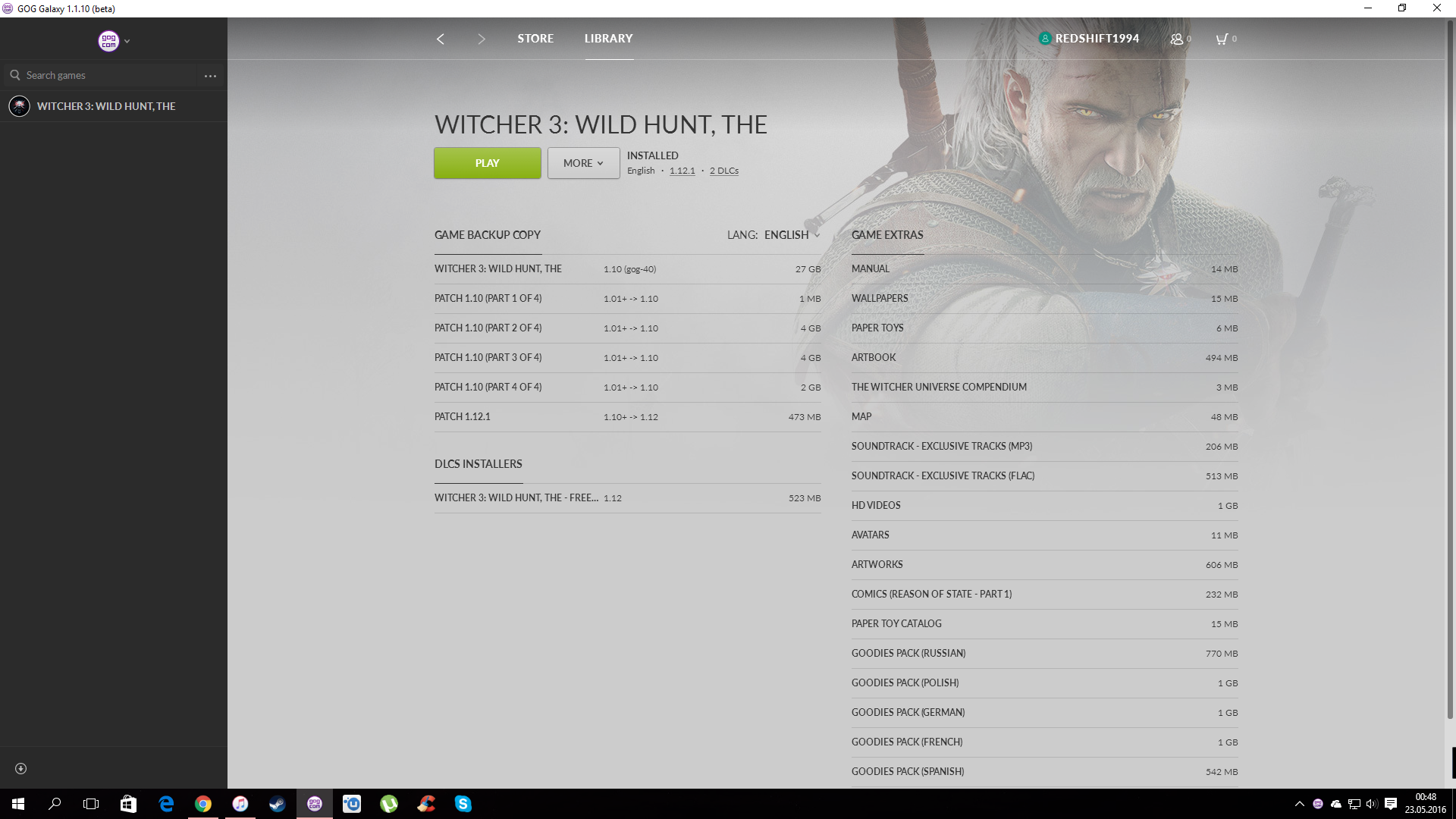Download Goodies Pack (German)

pos(1044,713)
